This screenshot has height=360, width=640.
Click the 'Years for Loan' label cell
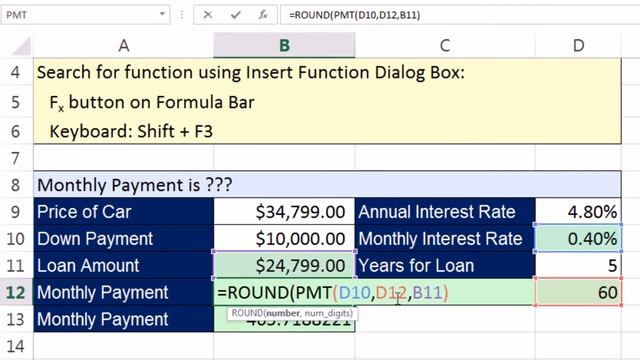[x=445, y=266]
